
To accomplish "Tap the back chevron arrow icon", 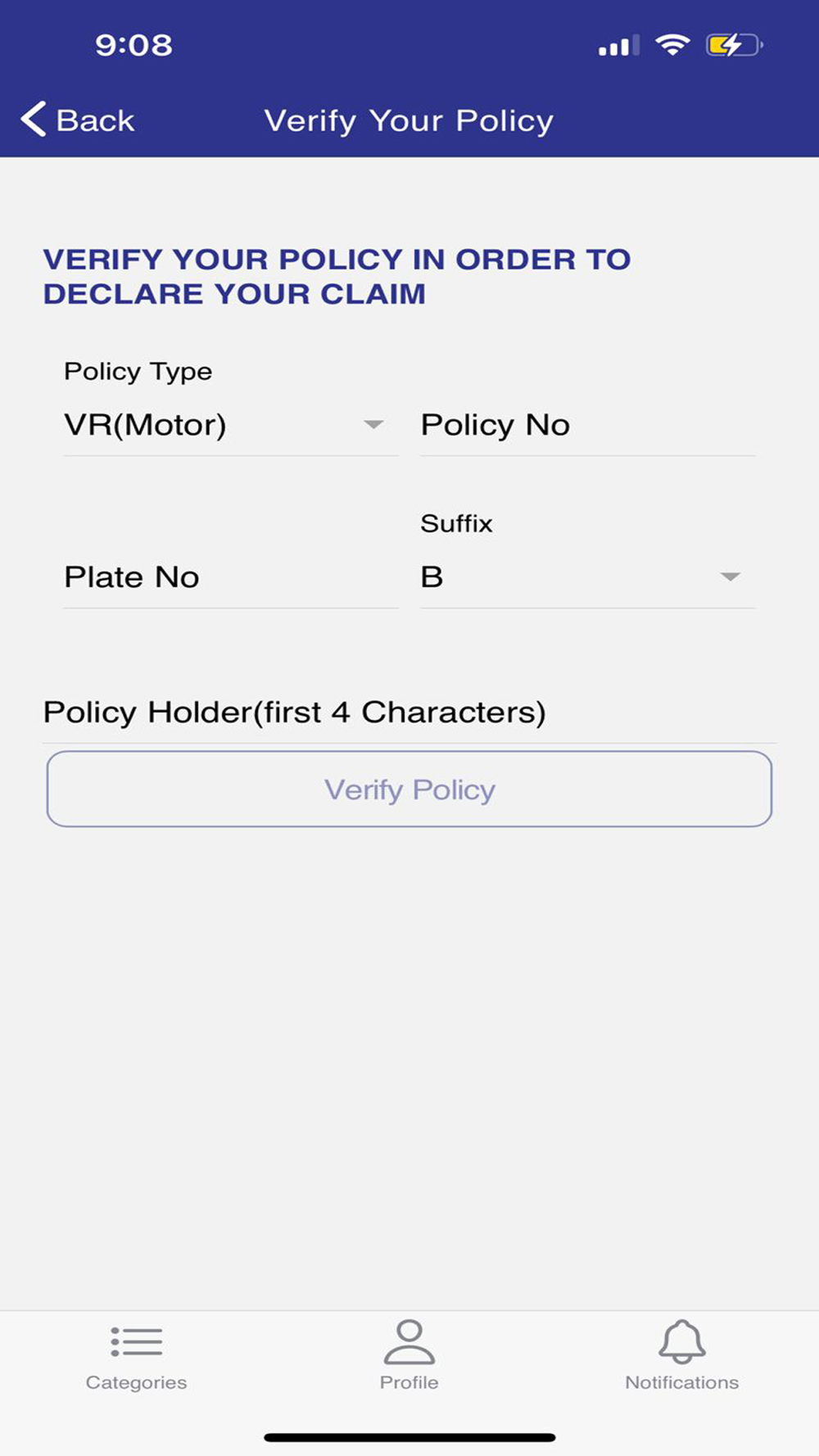I will point(34,120).
